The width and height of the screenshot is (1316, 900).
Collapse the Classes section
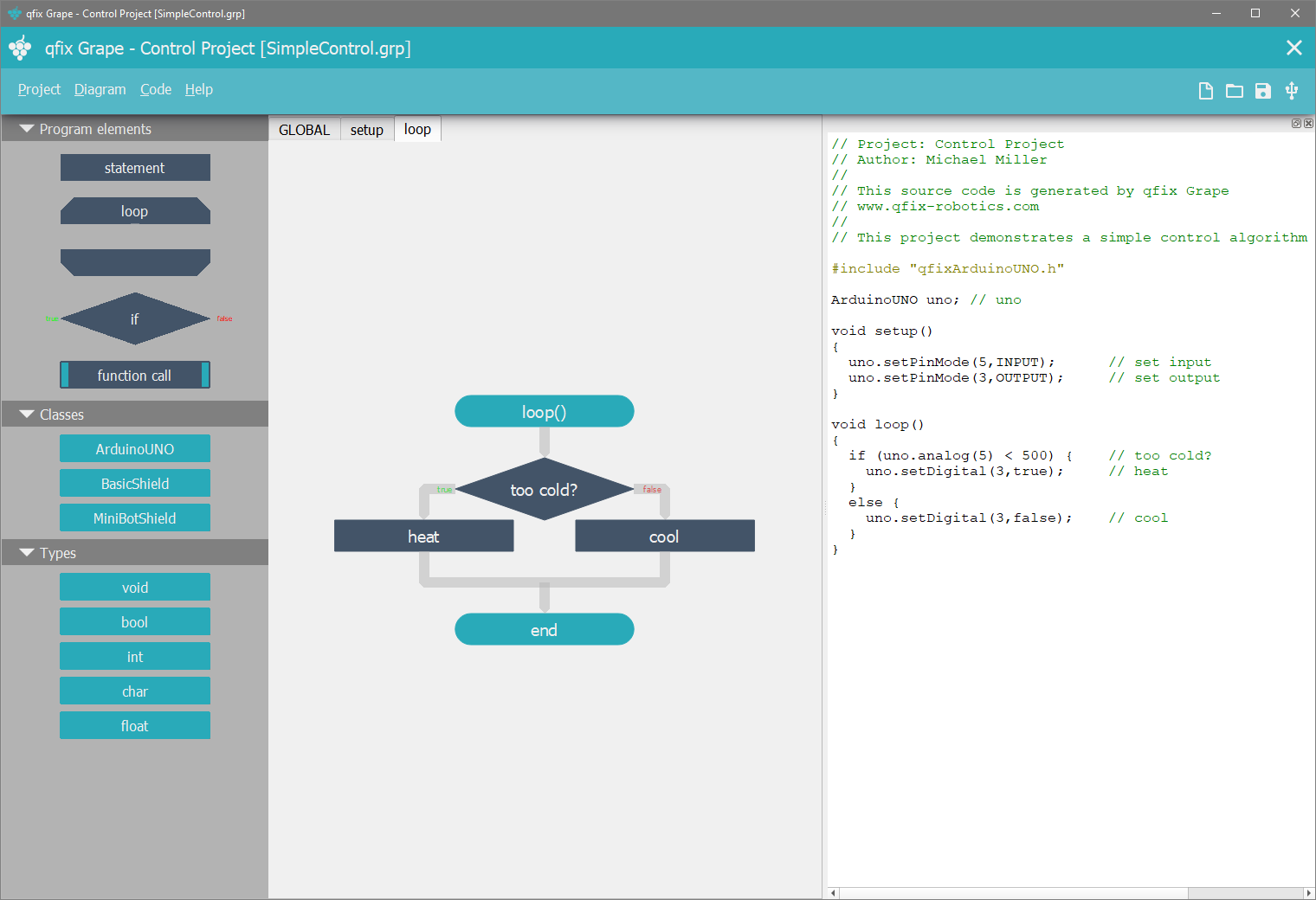click(x=27, y=415)
